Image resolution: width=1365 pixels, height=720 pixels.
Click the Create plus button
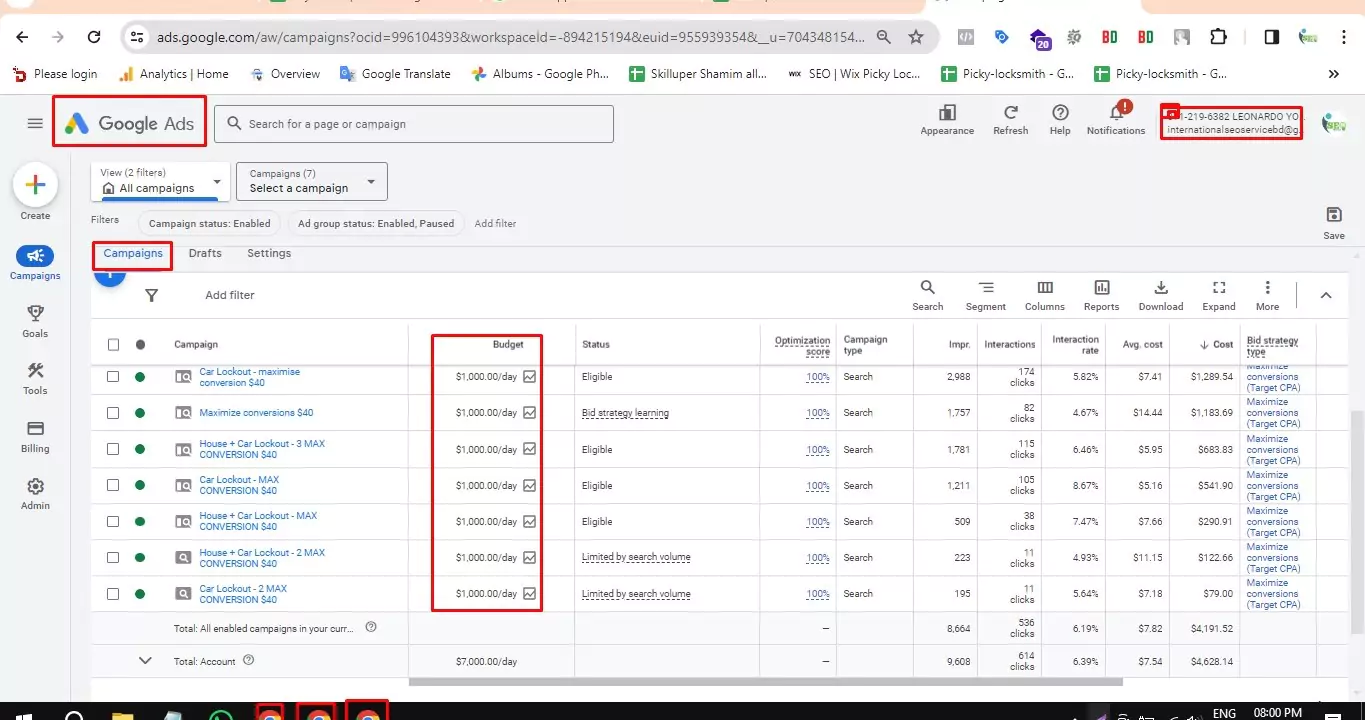click(35, 185)
